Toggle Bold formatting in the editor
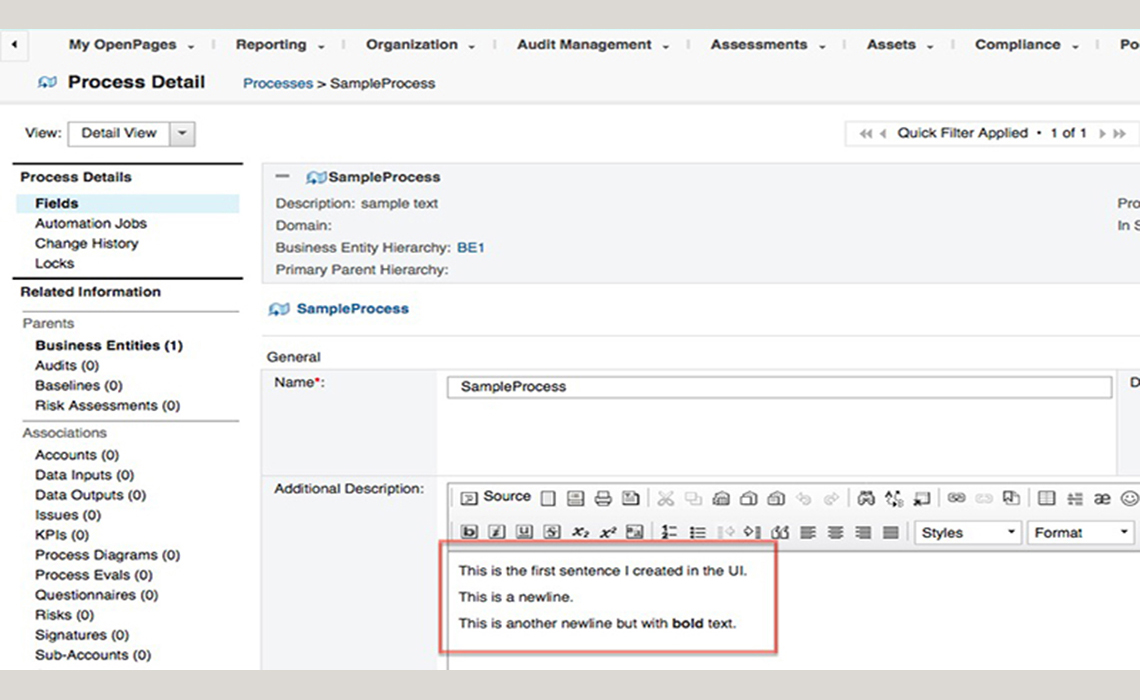 click(469, 532)
